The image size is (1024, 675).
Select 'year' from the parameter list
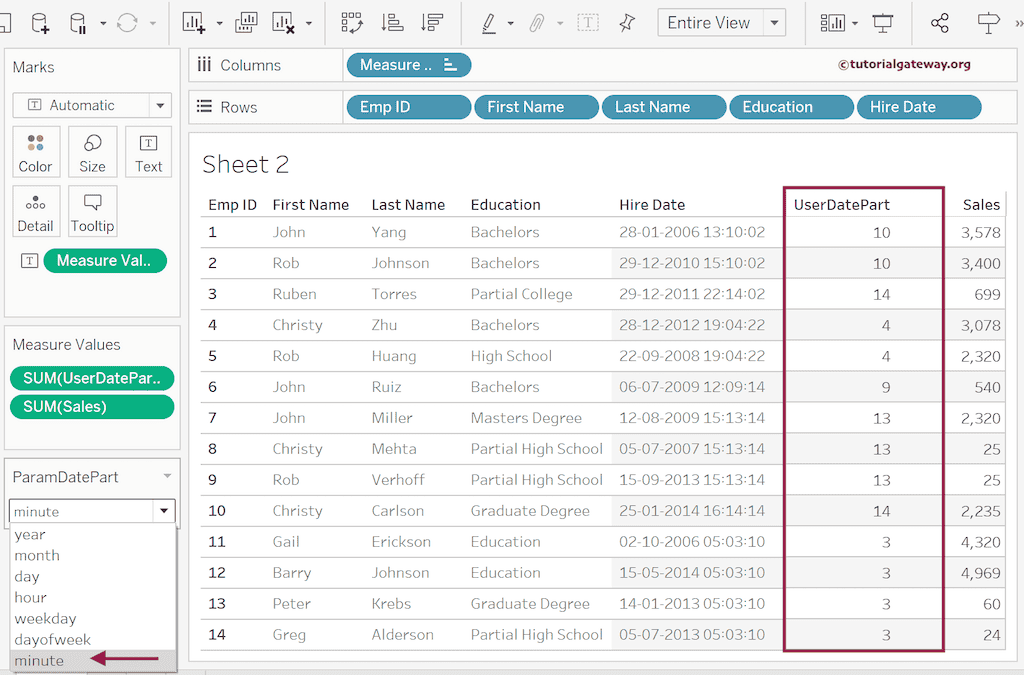coord(30,534)
